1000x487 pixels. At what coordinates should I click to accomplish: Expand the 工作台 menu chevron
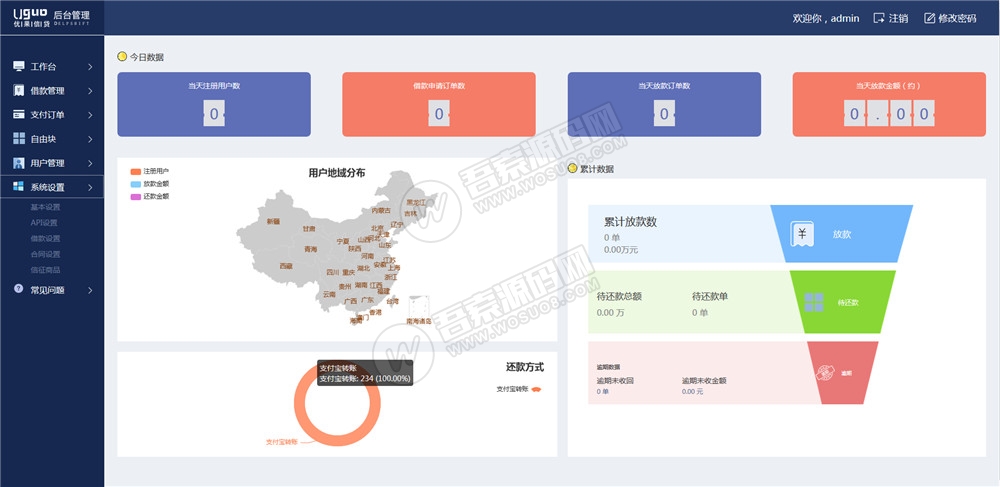(x=90, y=67)
